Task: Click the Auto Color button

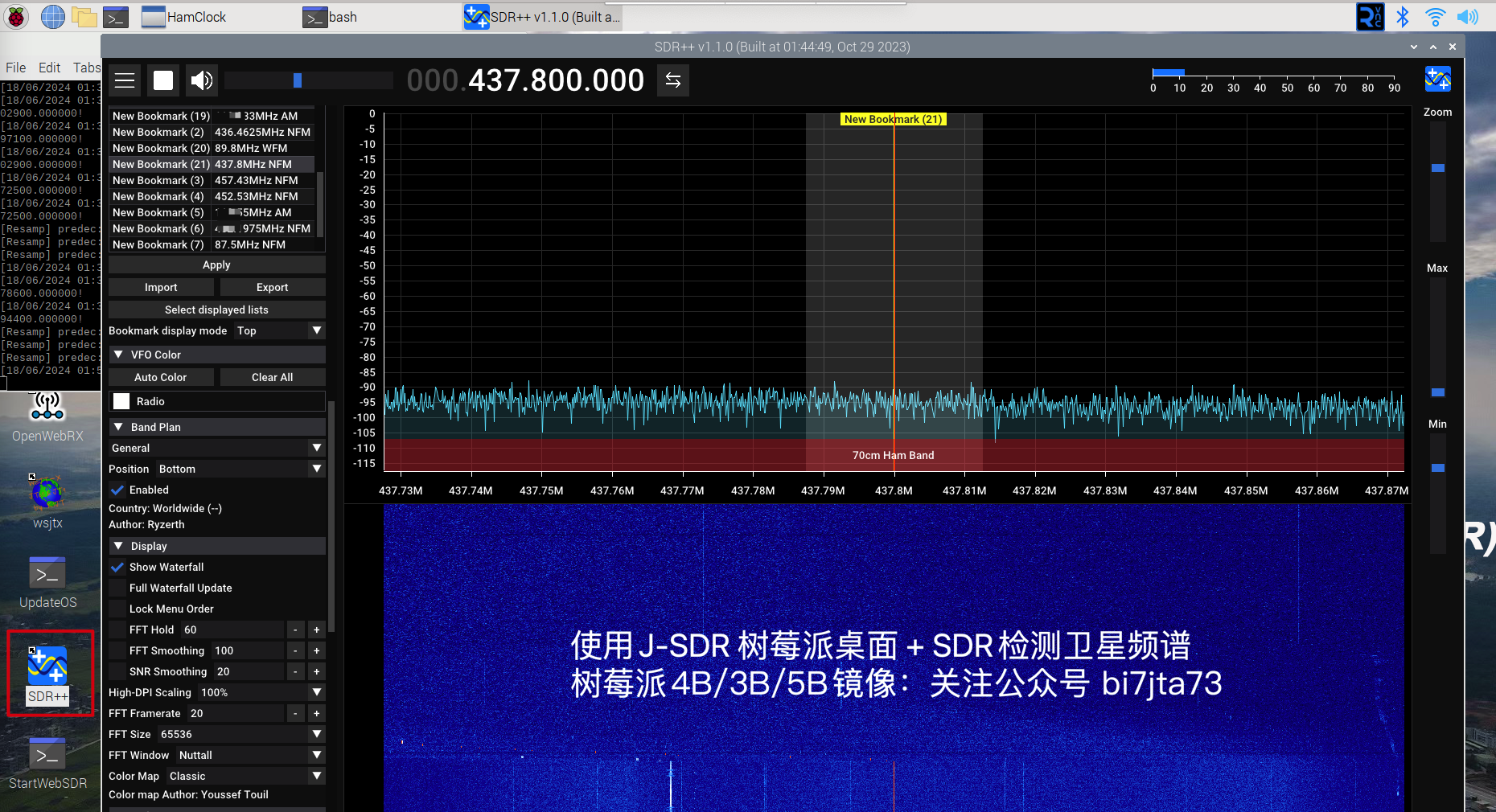Action: pyautogui.click(x=161, y=377)
